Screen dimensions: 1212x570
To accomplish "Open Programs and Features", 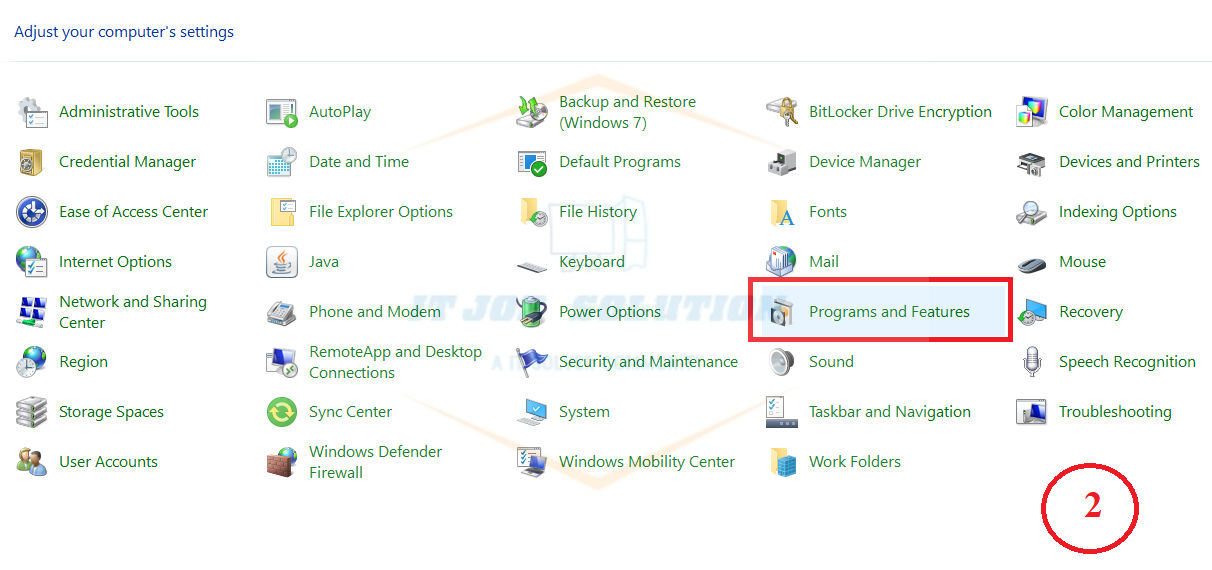I will (x=888, y=312).
